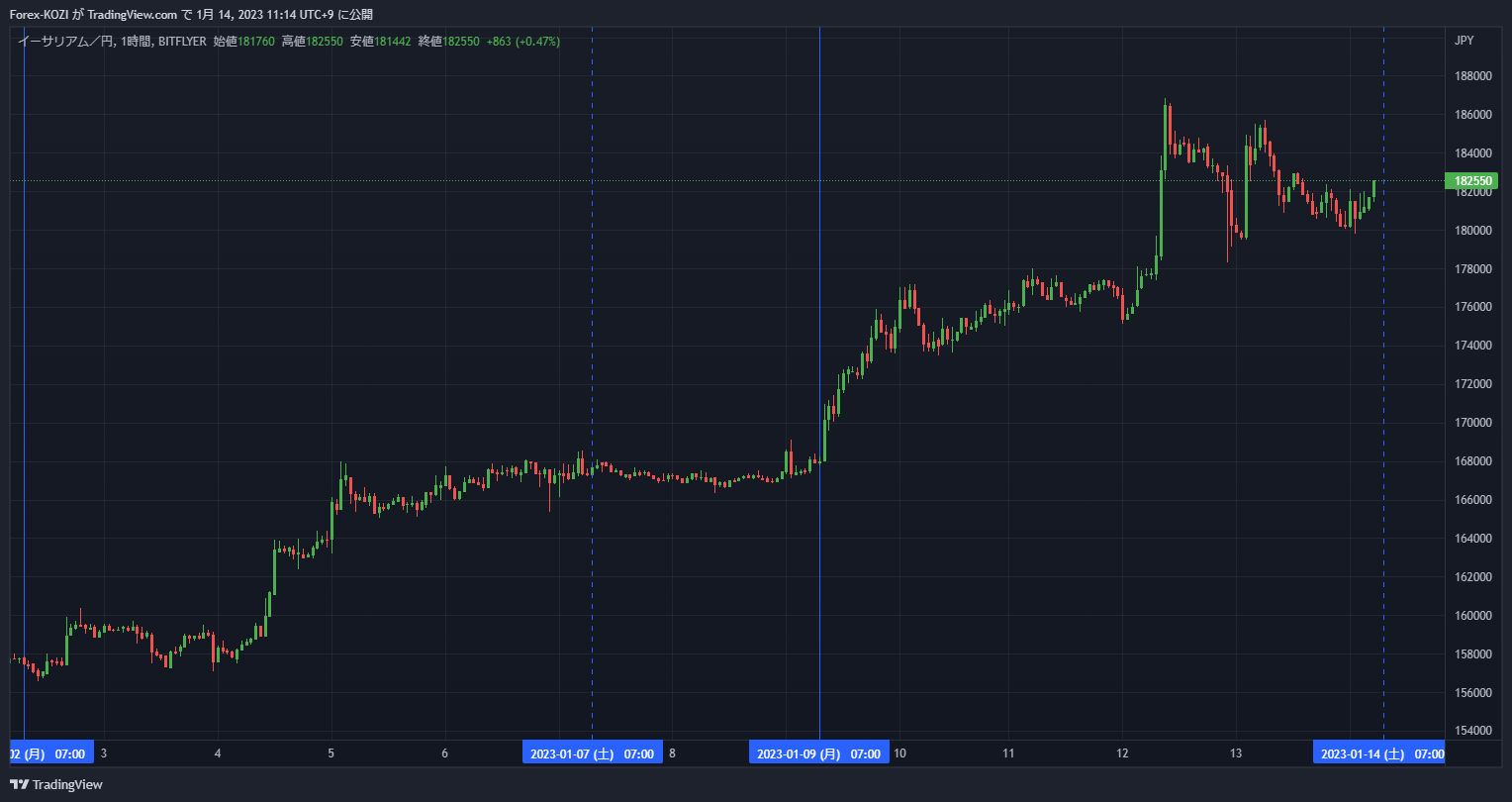This screenshot has width=1512, height=802.
Task: Click day 12 on the time axis
Action: coord(1122,753)
